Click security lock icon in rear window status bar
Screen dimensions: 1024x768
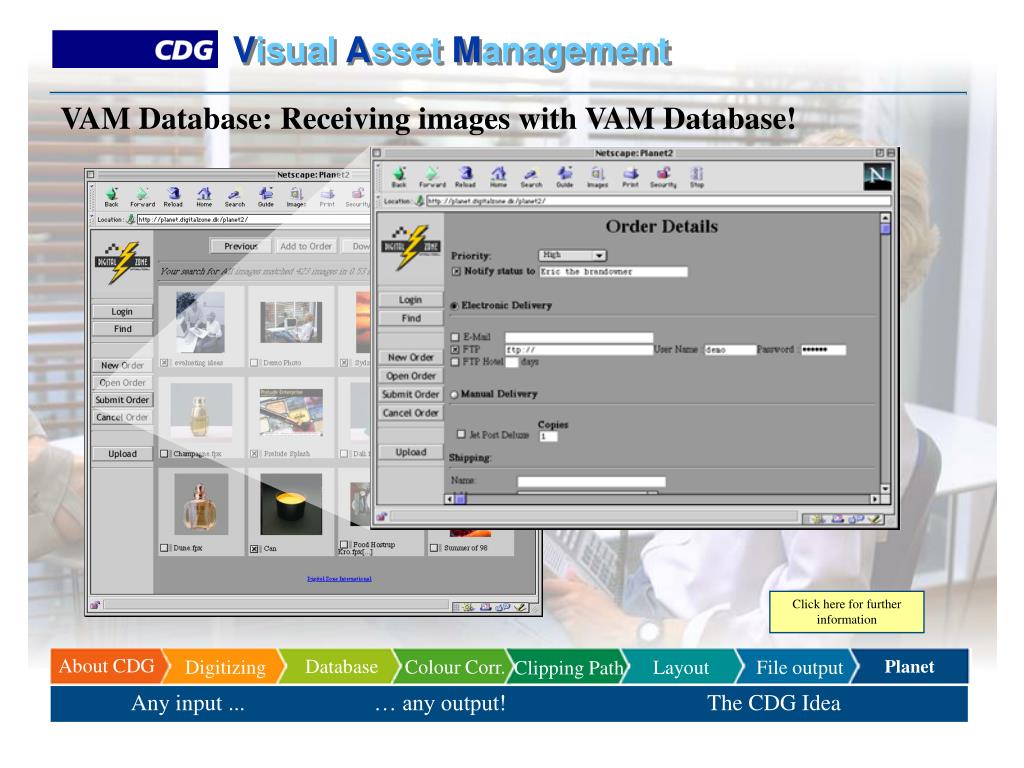95,605
